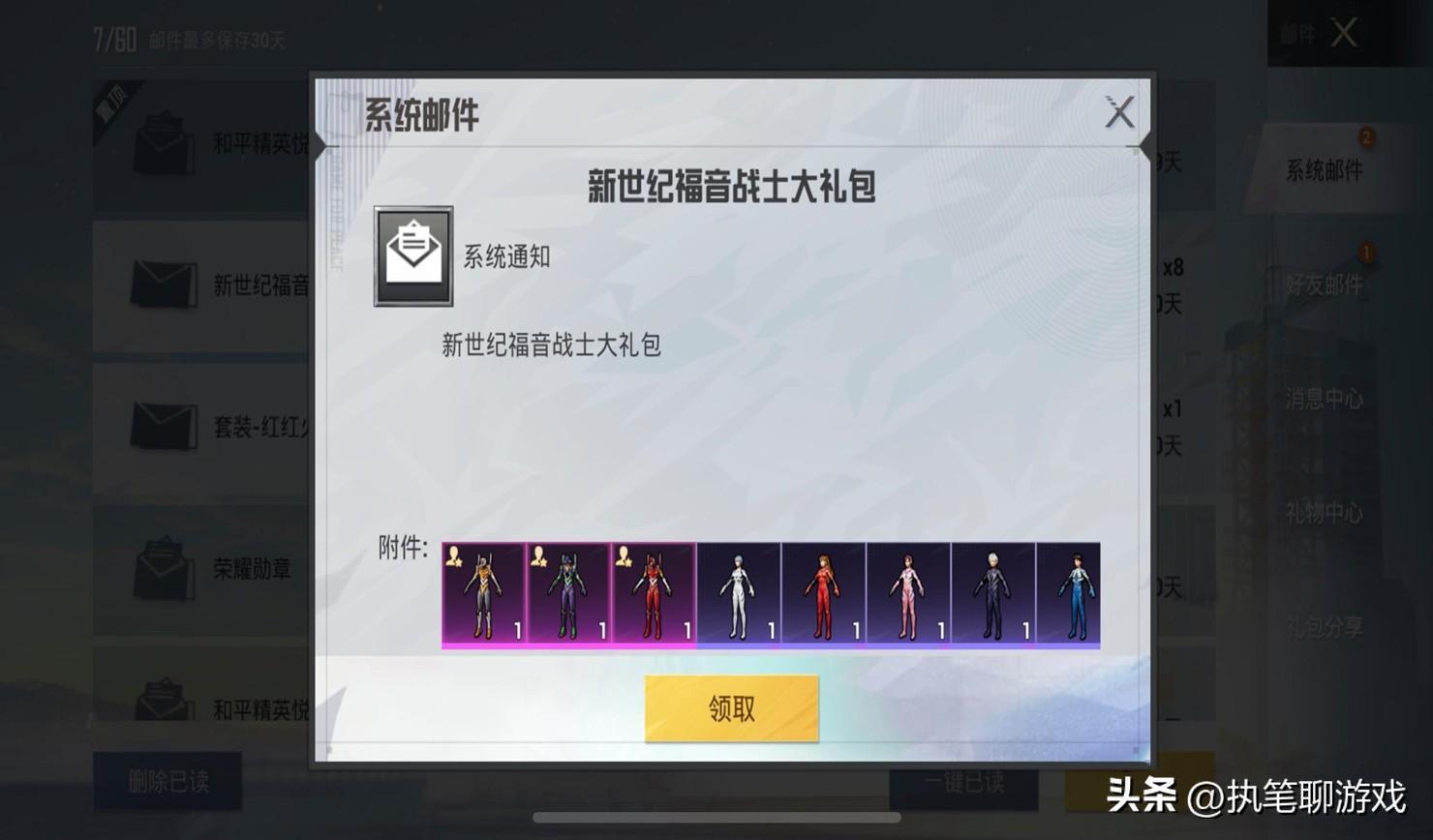Select the blue plugsuit character attachment
The width and height of the screenshot is (1433, 840).
click(1069, 594)
